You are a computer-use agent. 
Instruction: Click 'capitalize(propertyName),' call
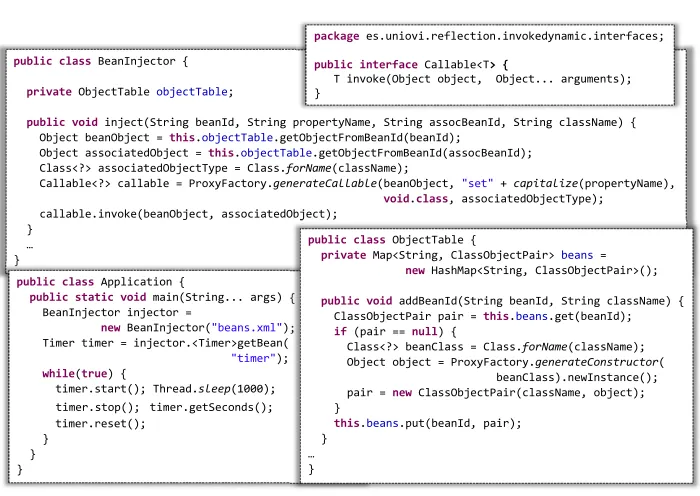pos(594,183)
